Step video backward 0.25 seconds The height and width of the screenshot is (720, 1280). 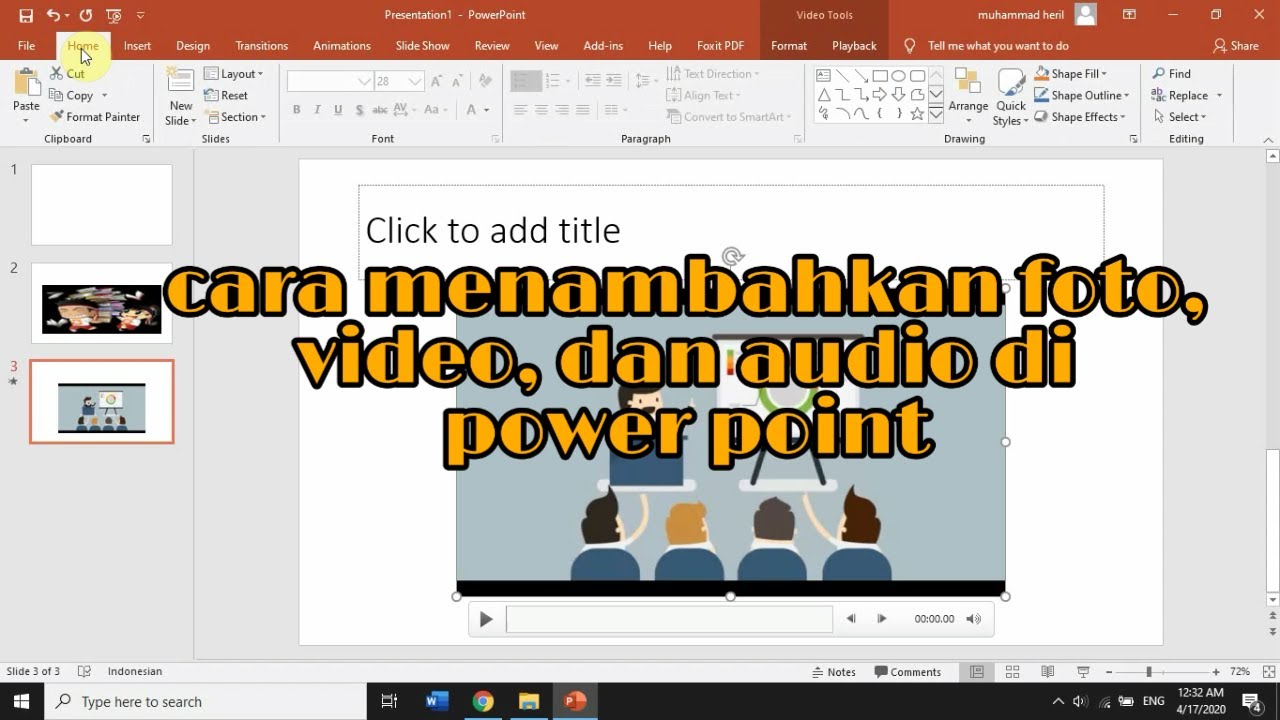coord(851,619)
